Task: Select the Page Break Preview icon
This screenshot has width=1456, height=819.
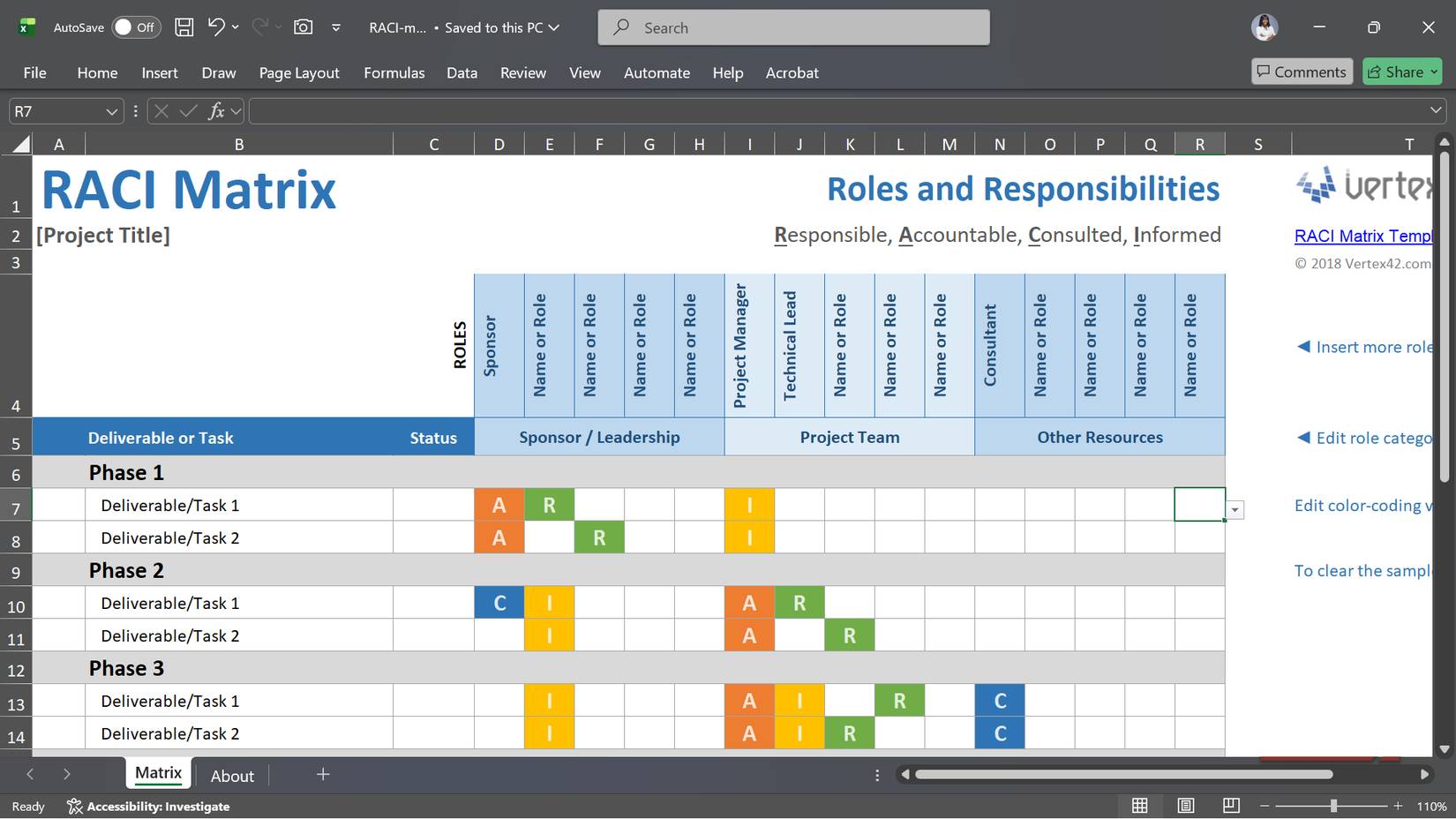Action: pos(1231,805)
